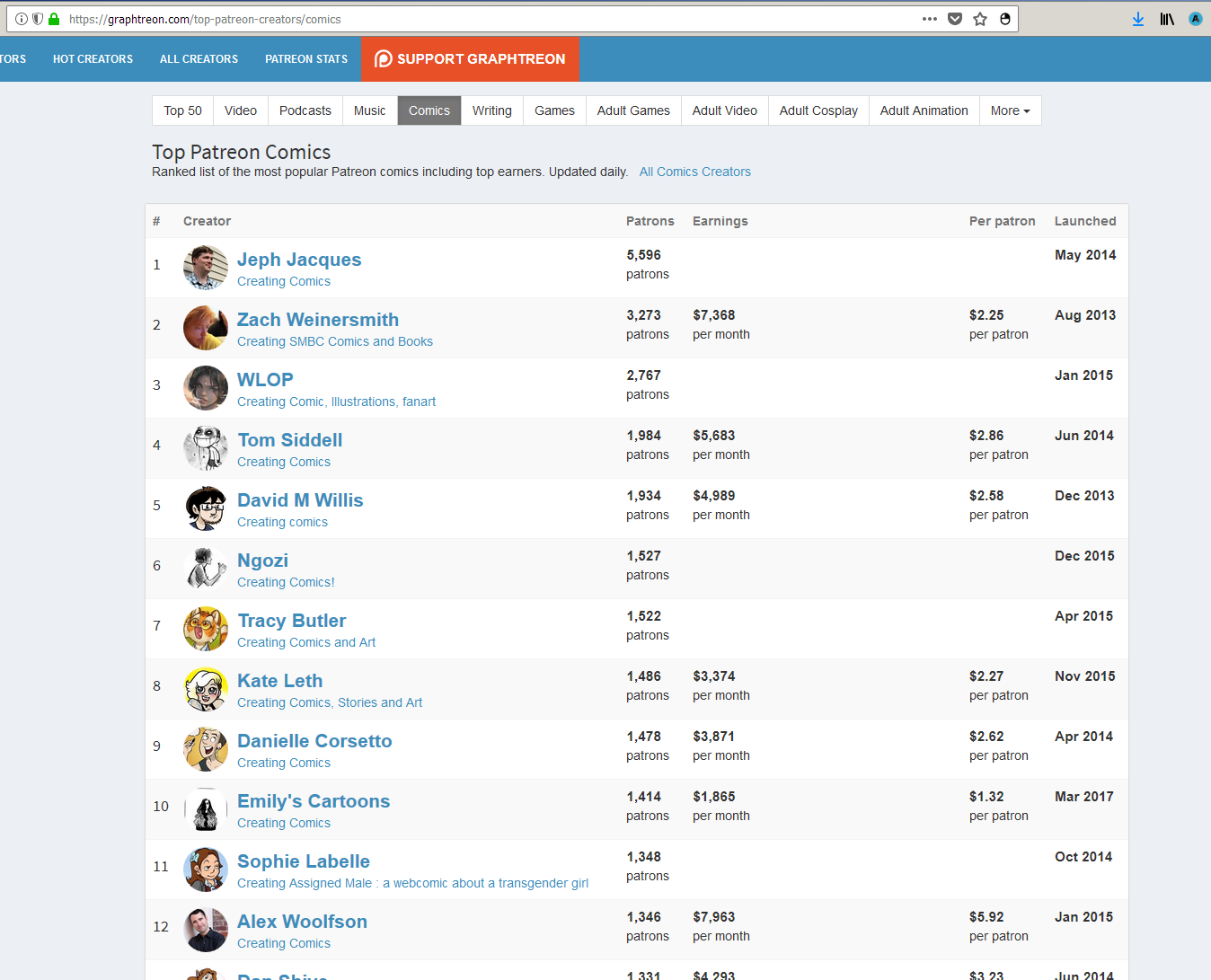Viewport: 1211px width, 980px height.
Task: Click Tracy Butler avatar image
Action: (x=206, y=629)
